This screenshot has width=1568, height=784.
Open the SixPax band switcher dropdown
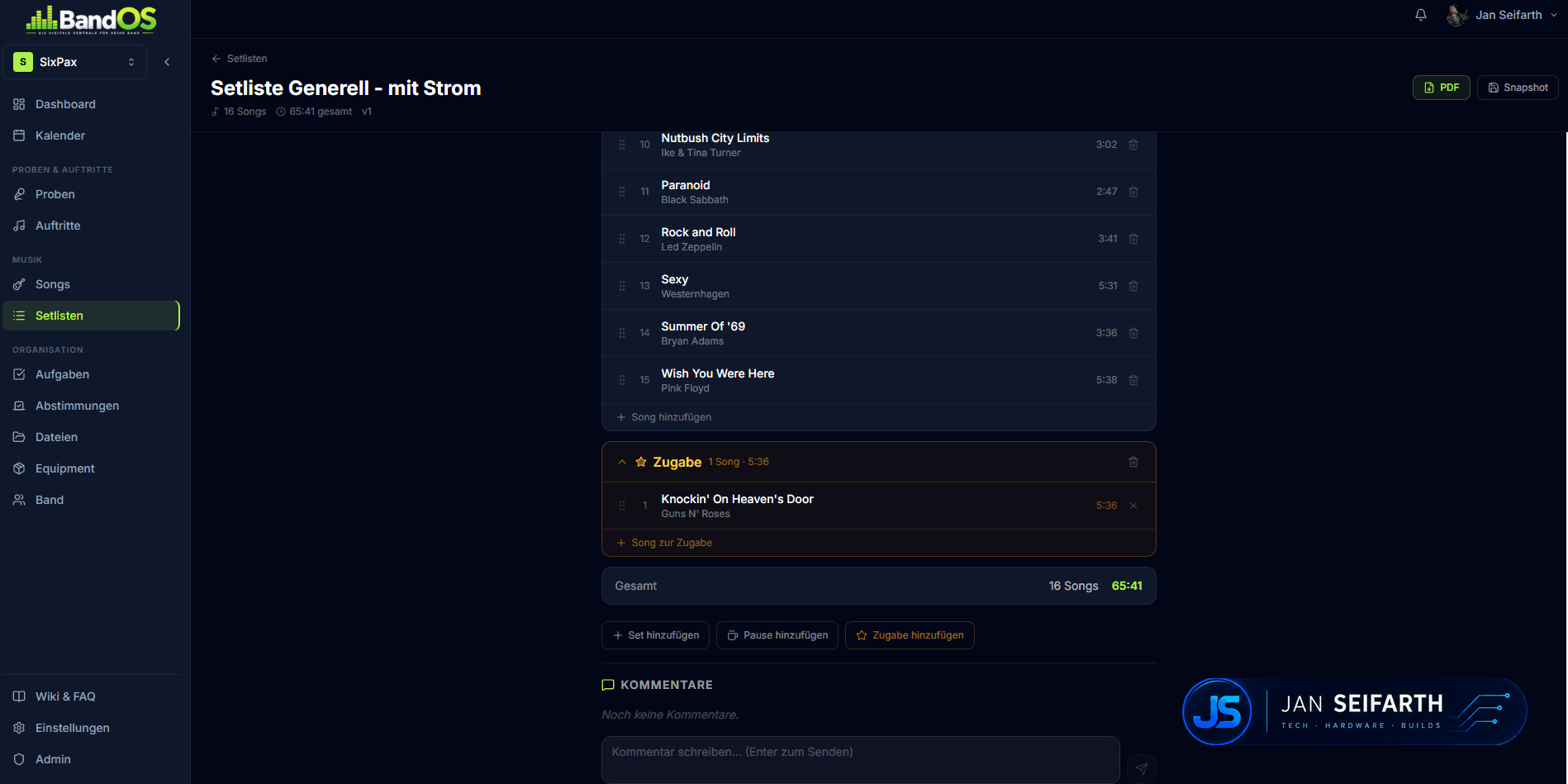point(75,62)
